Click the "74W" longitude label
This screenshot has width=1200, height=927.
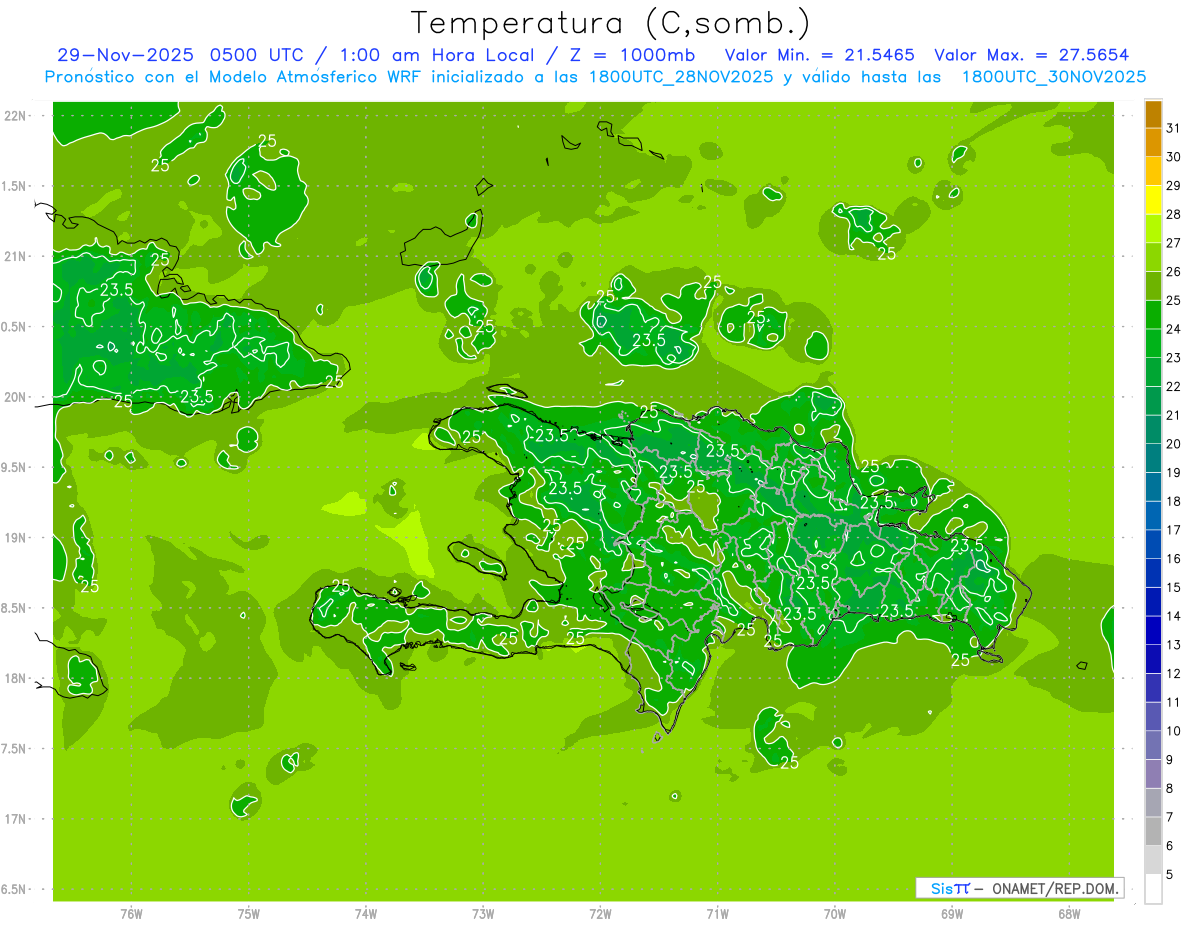(x=366, y=913)
